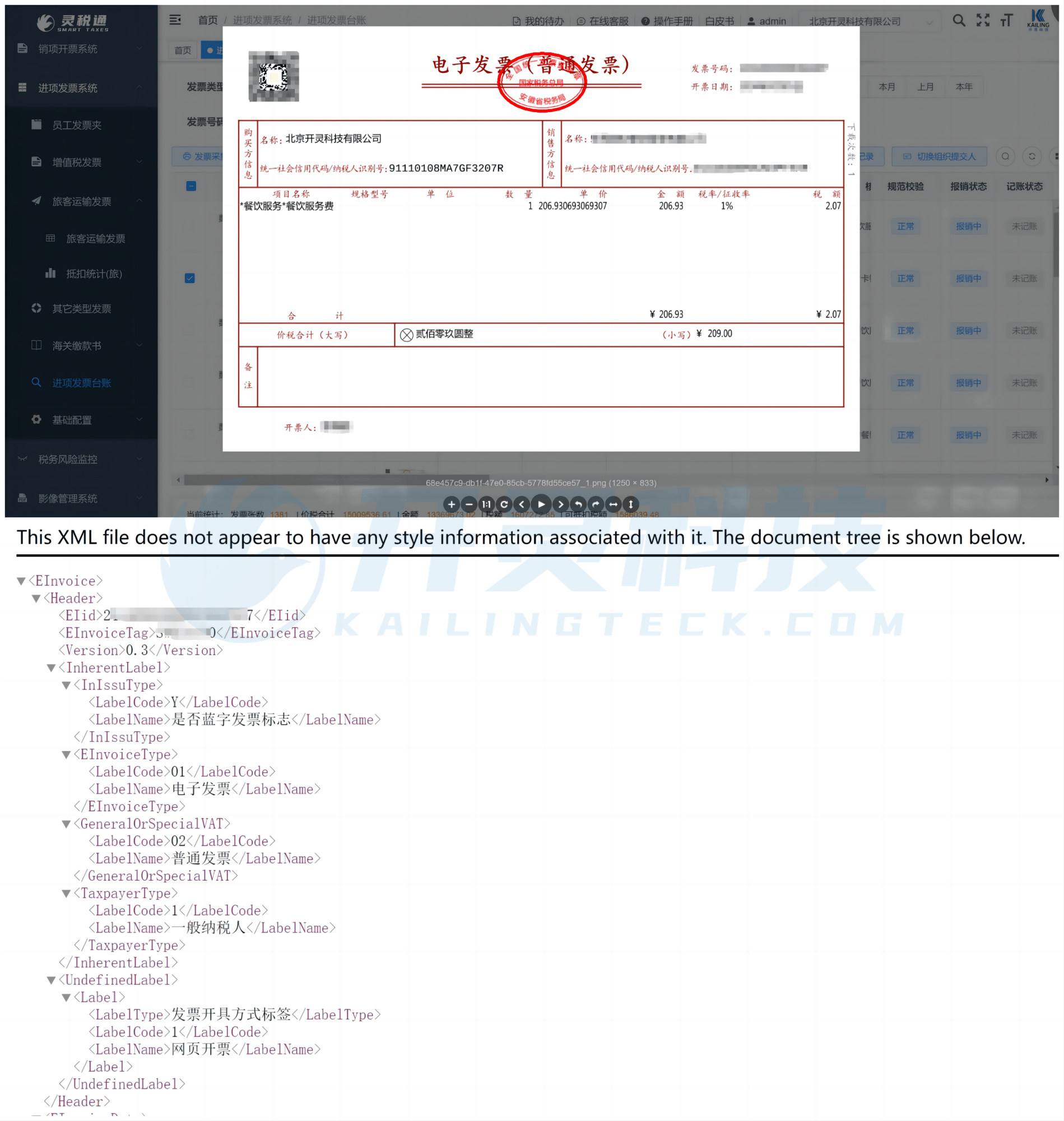Go to previous image in viewer
The width and height of the screenshot is (1064, 1121).
522,504
